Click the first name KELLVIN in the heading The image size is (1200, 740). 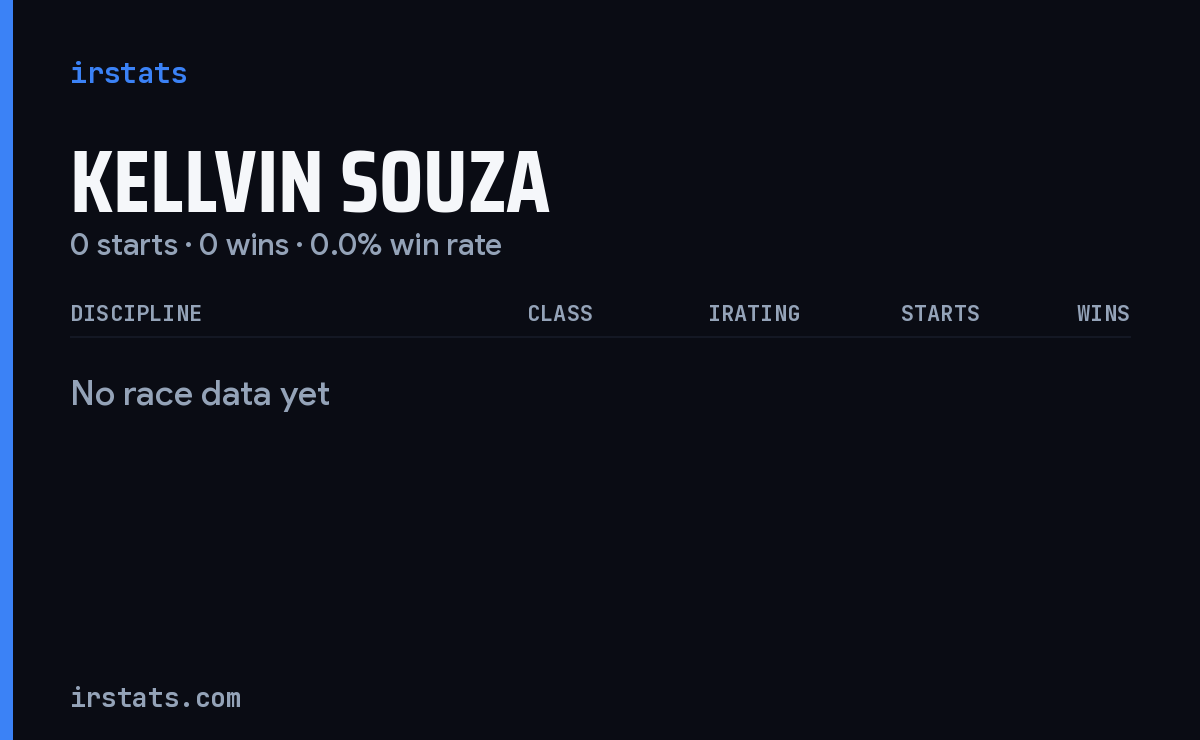[196, 183]
